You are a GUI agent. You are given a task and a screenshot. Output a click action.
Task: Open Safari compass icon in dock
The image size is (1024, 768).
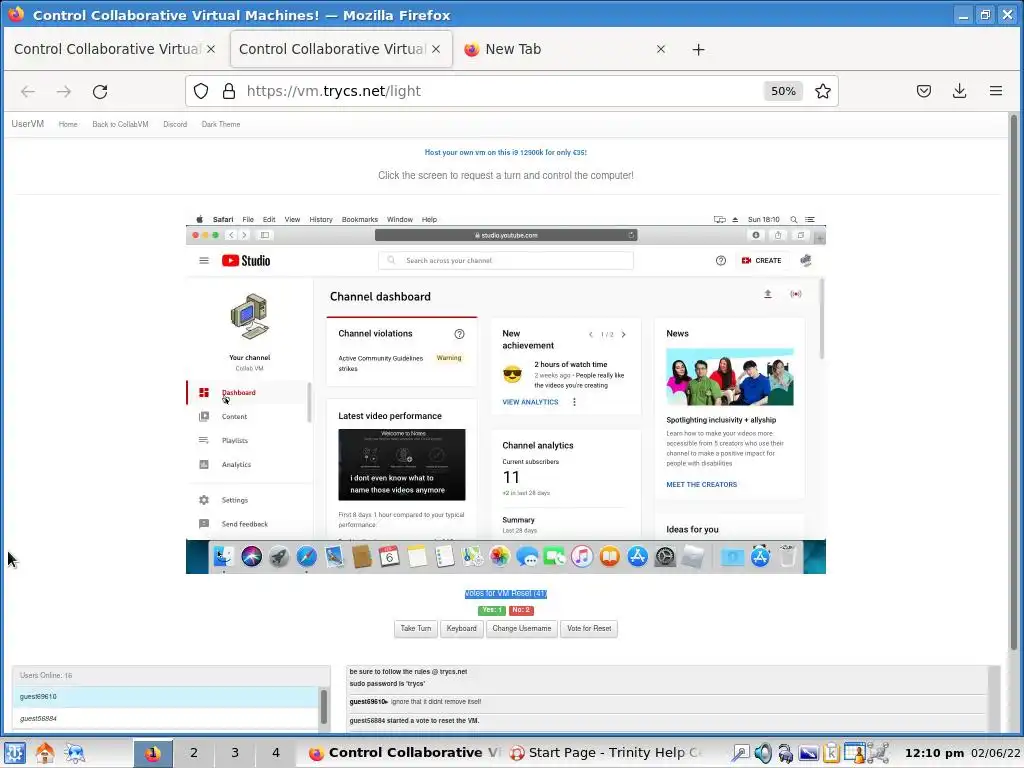(306, 557)
